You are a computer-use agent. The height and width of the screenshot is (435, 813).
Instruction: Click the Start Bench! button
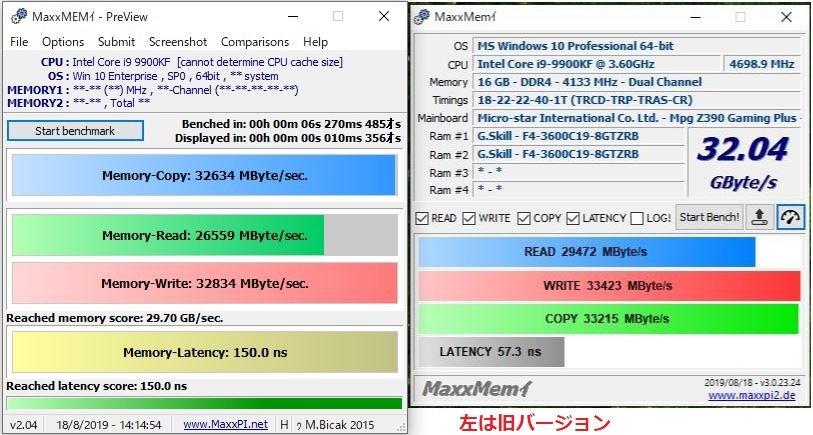pos(709,217)
